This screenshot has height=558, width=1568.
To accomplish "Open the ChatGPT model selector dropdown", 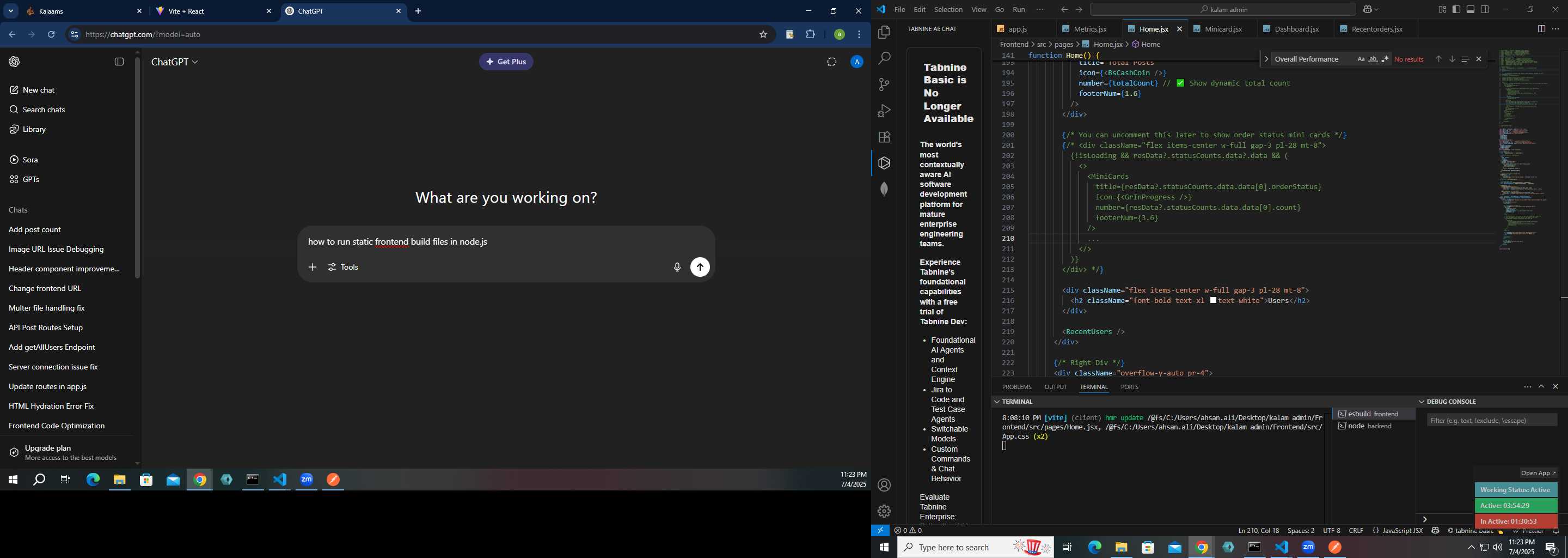I will (x=175, y=62).
